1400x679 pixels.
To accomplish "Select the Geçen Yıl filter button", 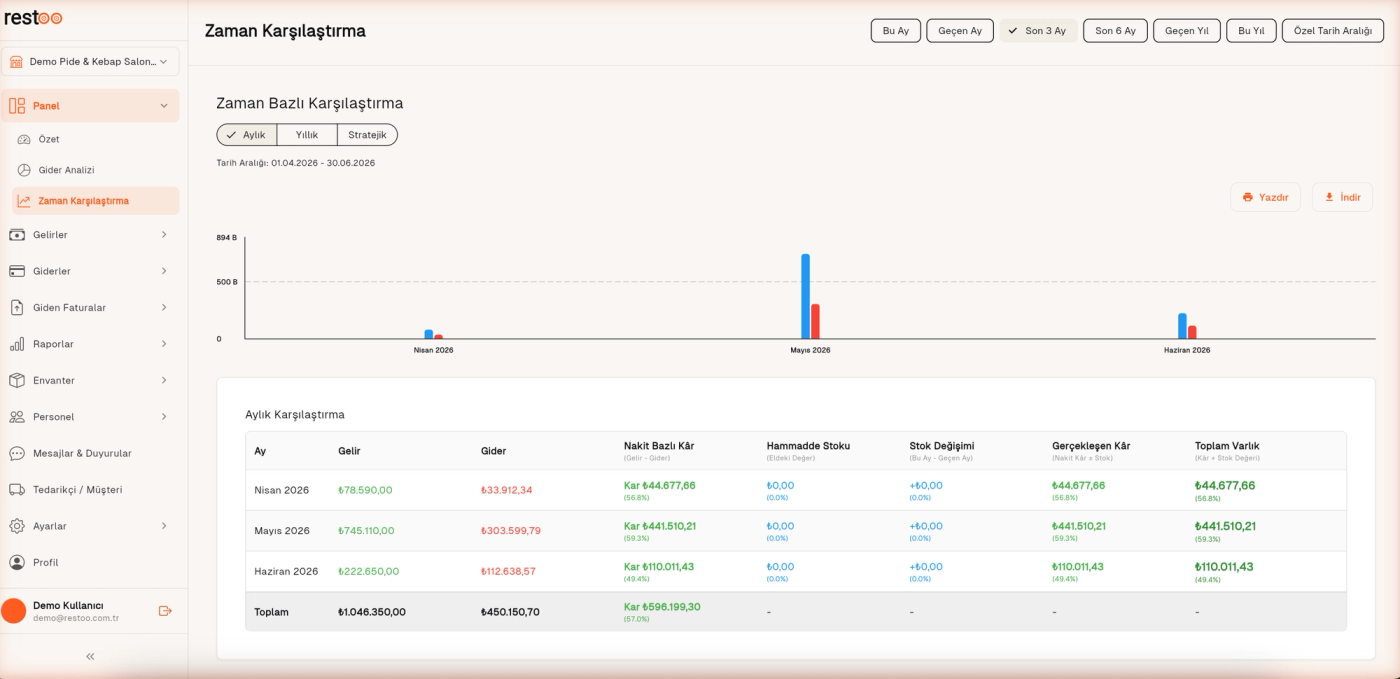I will [1187, 31].
